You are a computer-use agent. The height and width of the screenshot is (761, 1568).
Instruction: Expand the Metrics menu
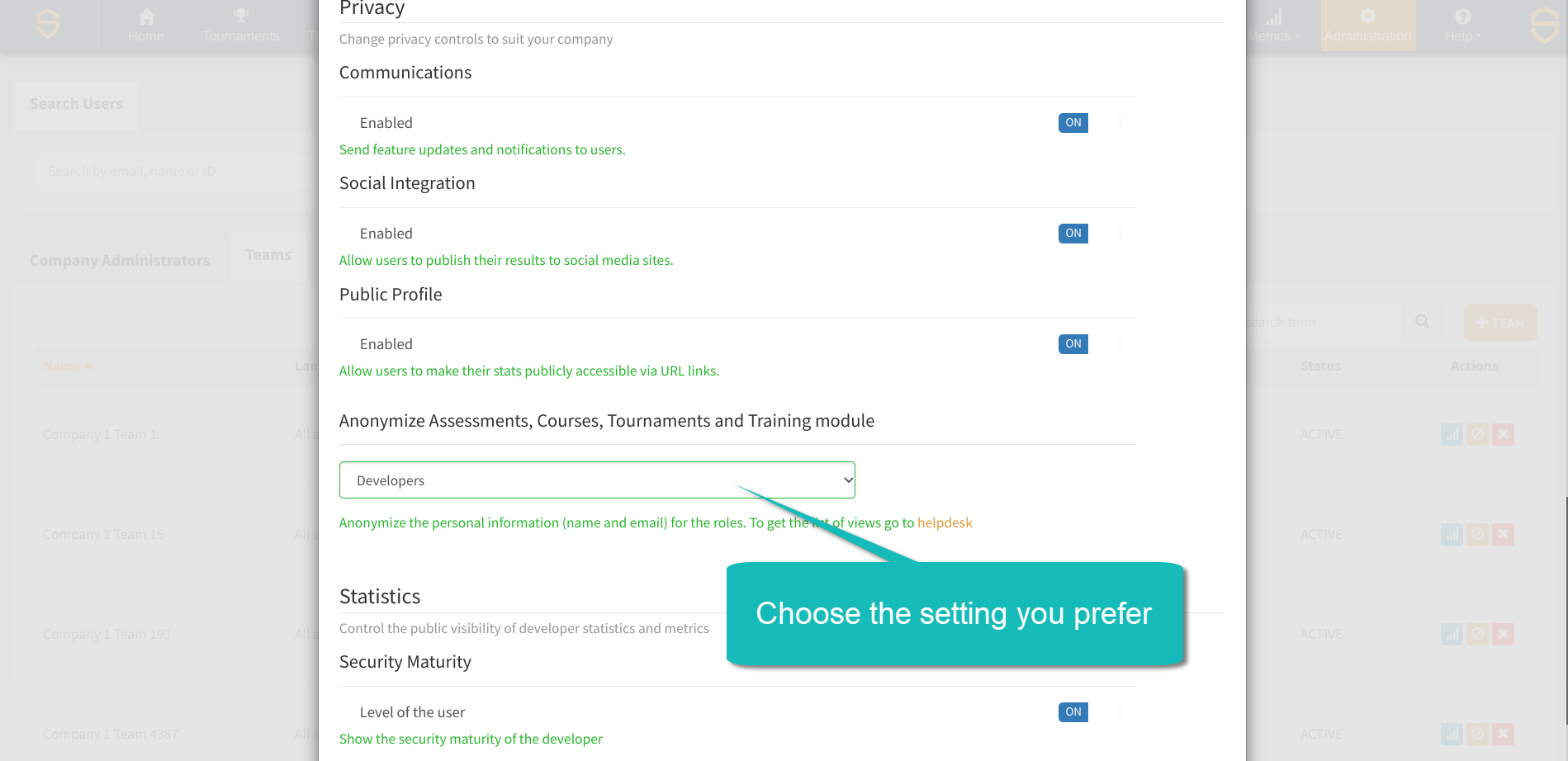[1272, 26]
